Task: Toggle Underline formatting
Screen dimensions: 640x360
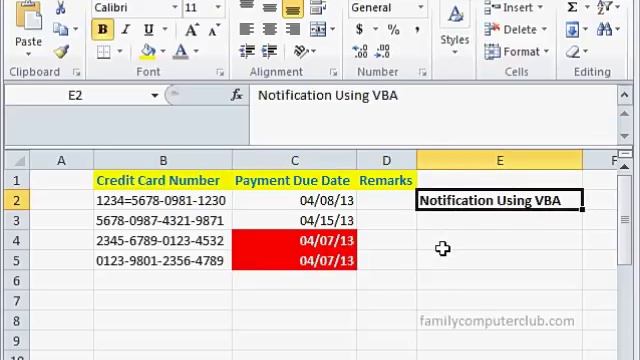Action: pyautogui.click(x=149, y=30)
